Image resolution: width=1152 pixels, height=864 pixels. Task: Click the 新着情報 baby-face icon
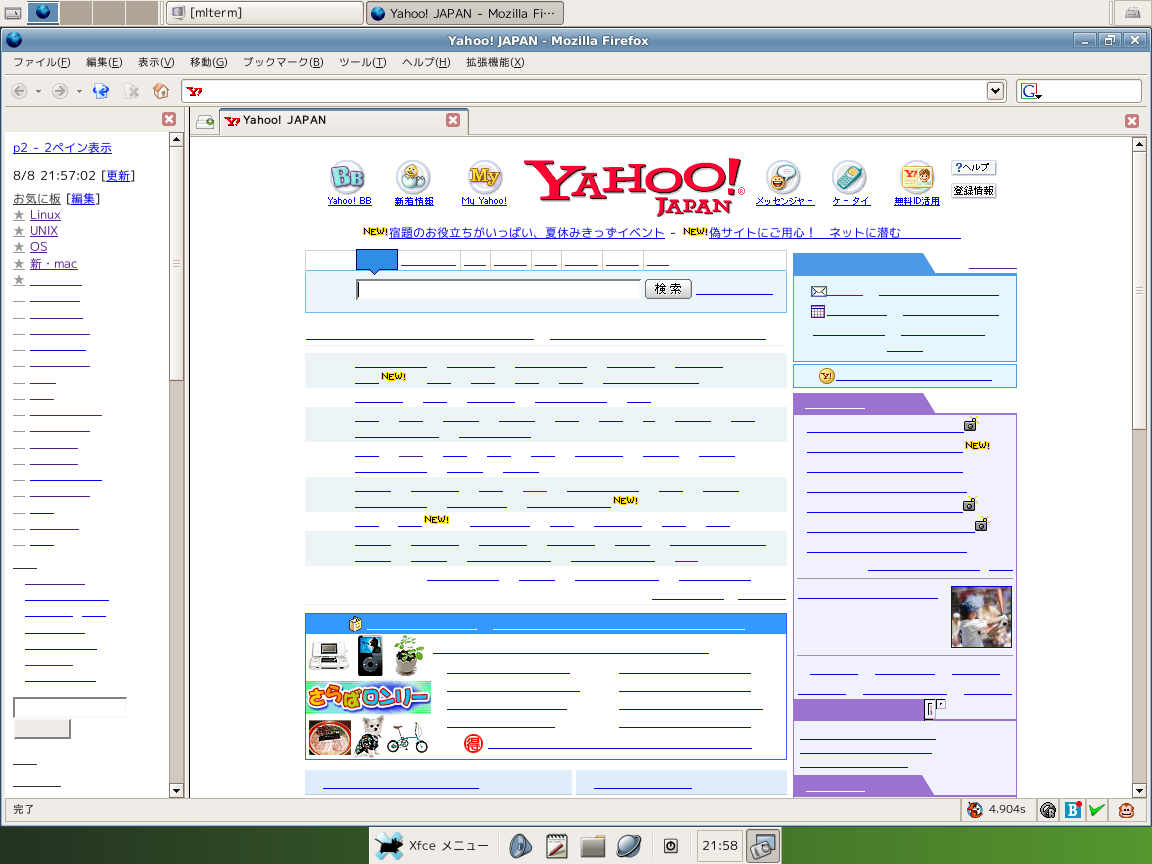coord(413,177)
